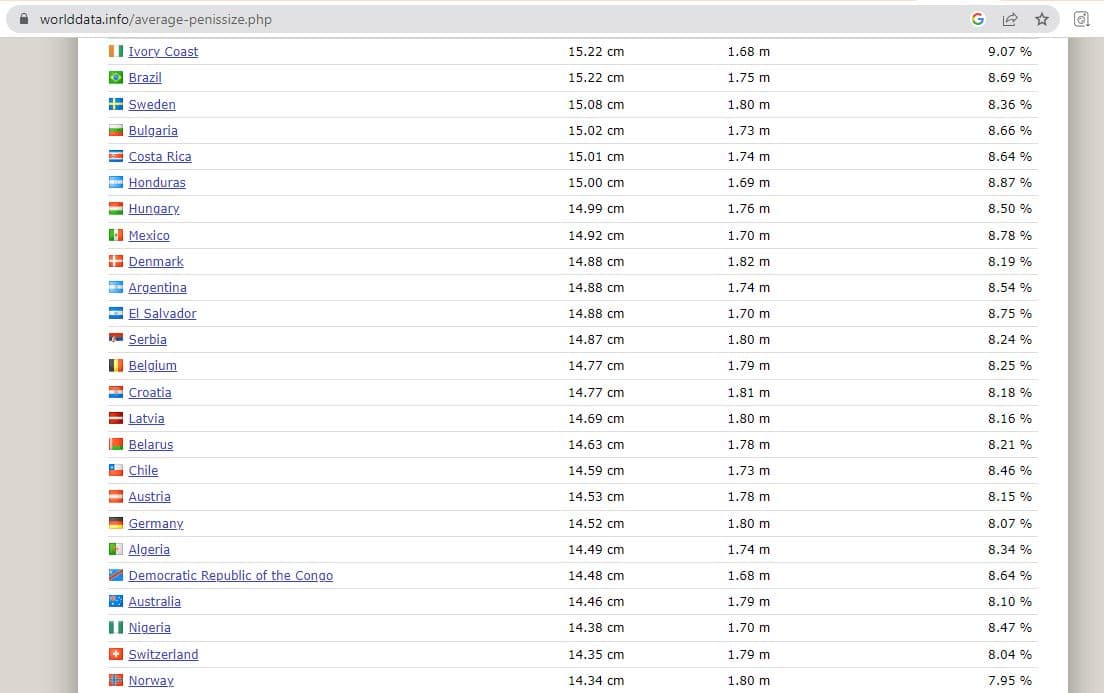The height and width of the screenshot is (693, 1104).
Task: Click the Croatia flag icon
Action: (116, 392)
